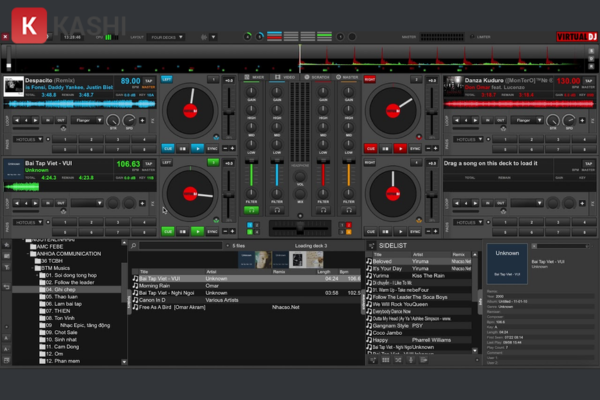Double the loop length on Despacito deck
The width and height of the screenshot is (600, 400).
pos(35,120)
